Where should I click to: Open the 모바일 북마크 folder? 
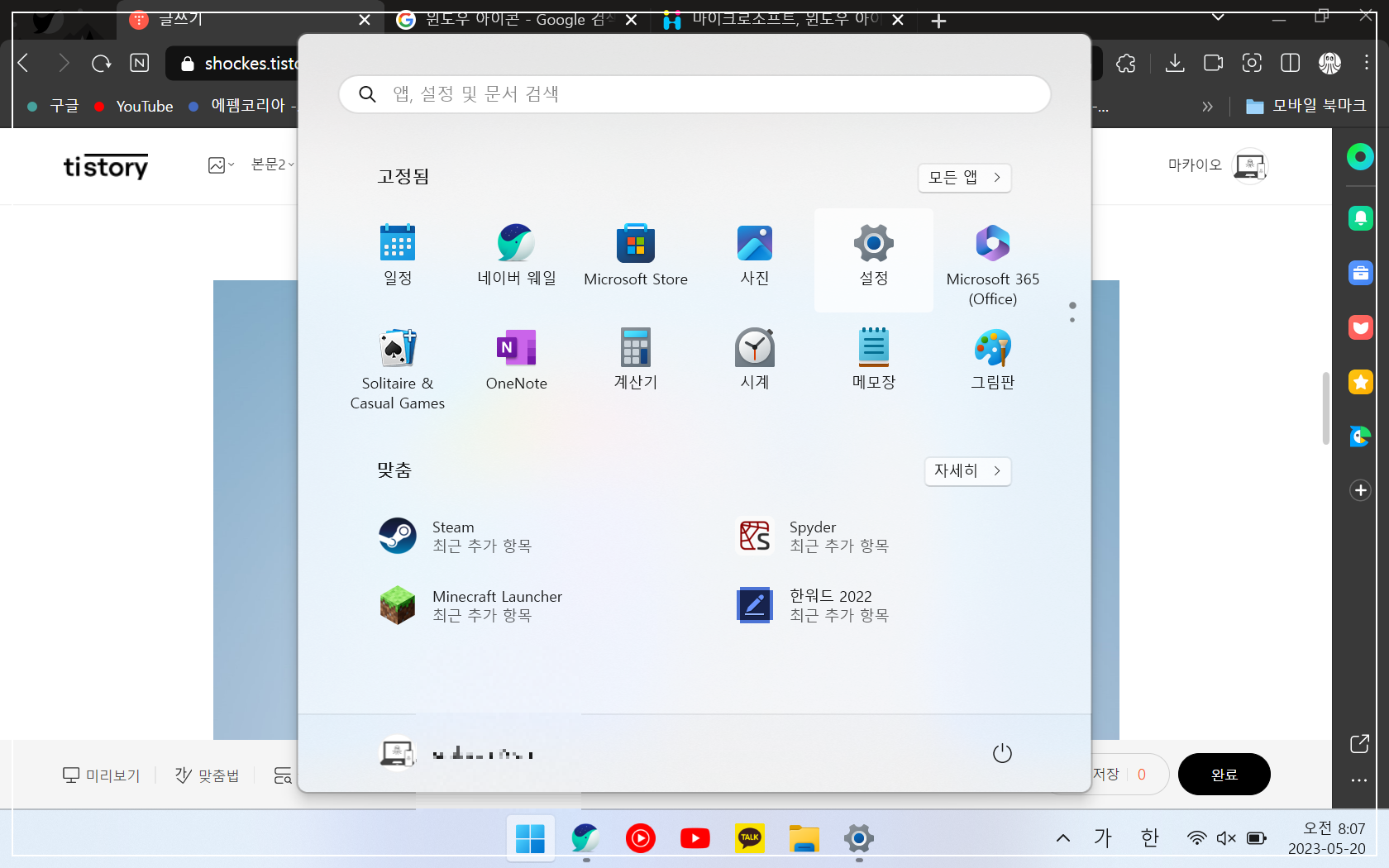(1306, 106)
